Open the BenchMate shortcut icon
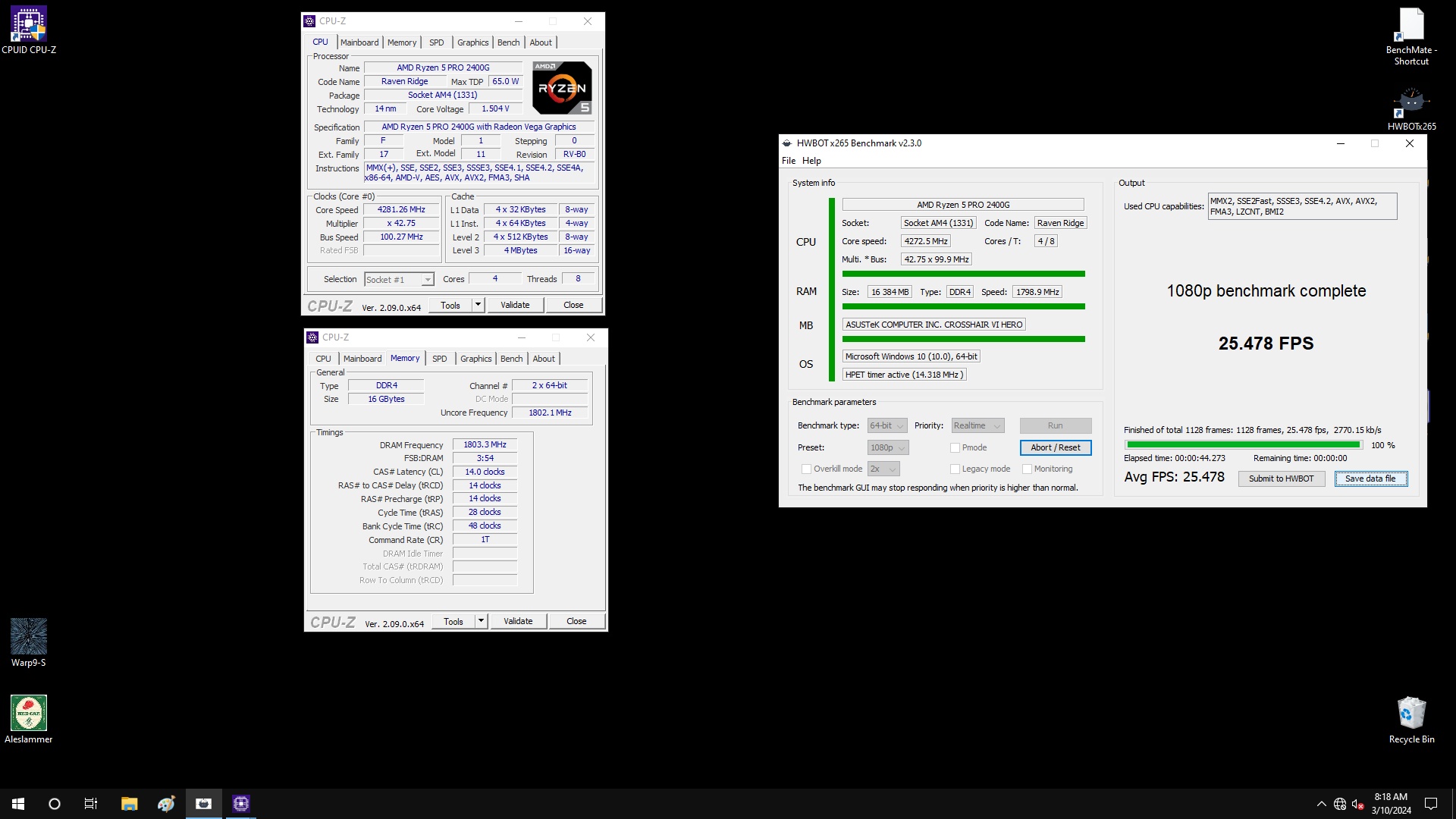 [1411, 36]
